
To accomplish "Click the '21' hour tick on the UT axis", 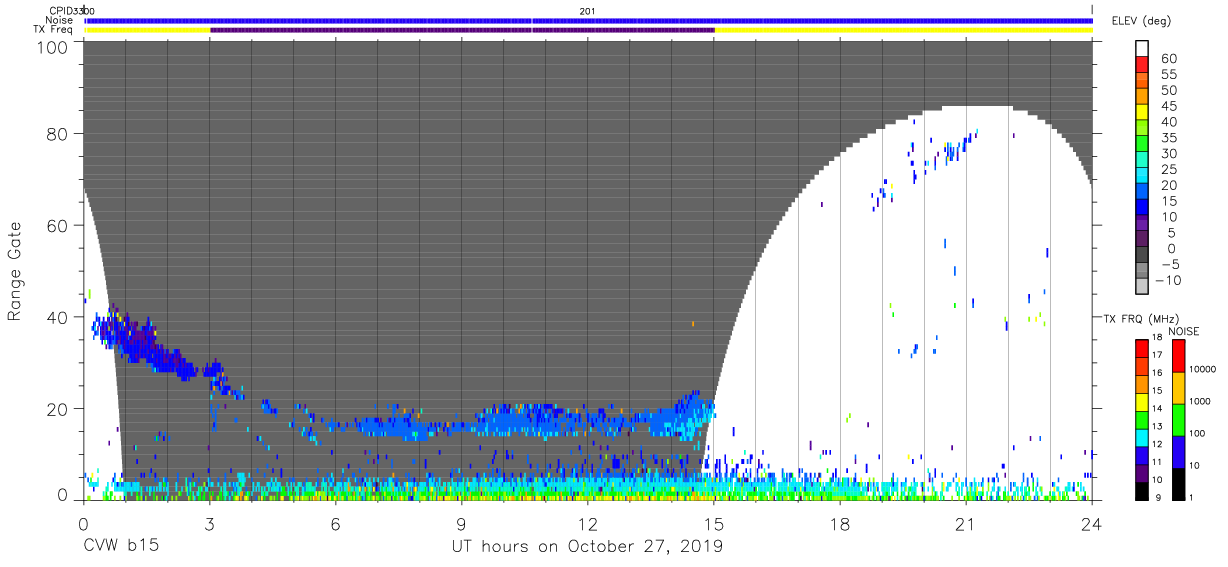I will pyautogui.click(x=965, y=523).
